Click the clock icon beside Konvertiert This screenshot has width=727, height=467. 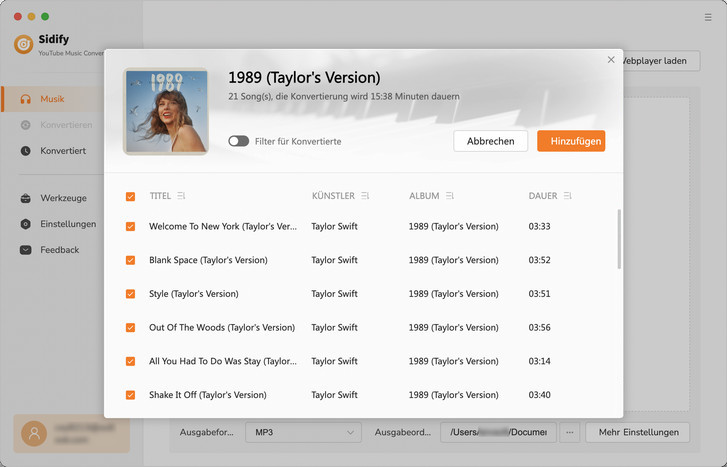click(x=26, y=151)
